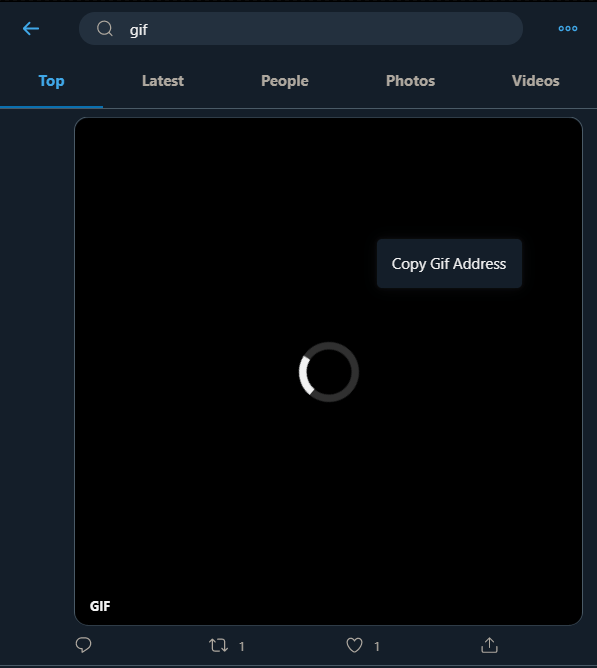Open the three-dot more options menu
This screenshot has height=668, width=597.
tap(568, 29)
